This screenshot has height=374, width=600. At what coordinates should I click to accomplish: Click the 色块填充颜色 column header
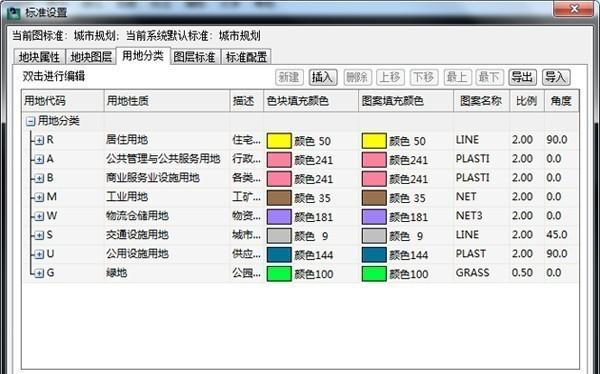311,101
